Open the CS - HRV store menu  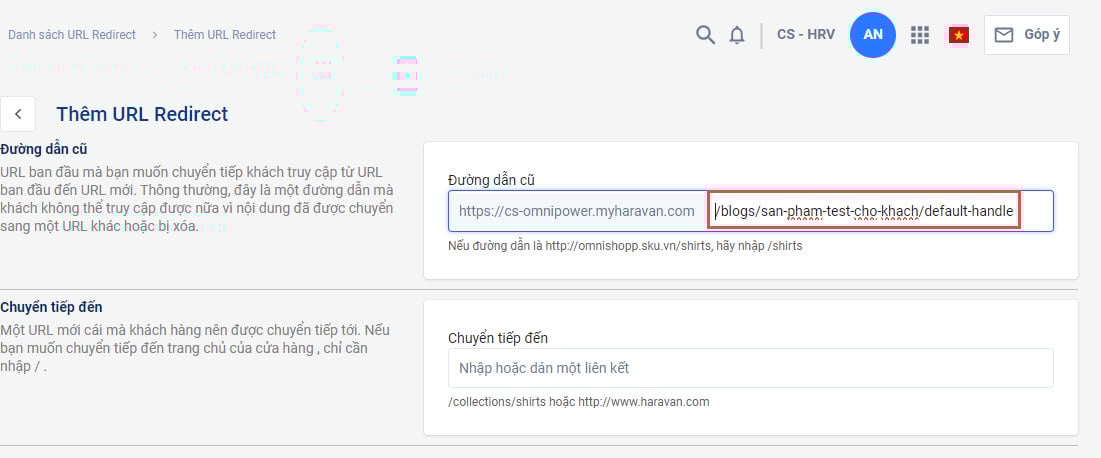[x=805, y=35]
